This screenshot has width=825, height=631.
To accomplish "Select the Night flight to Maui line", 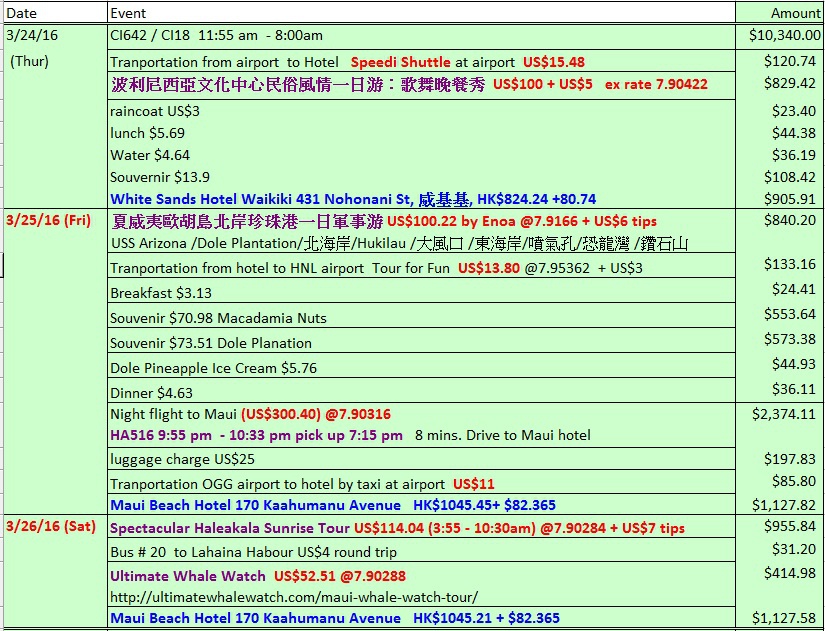I will pos(250,414).
